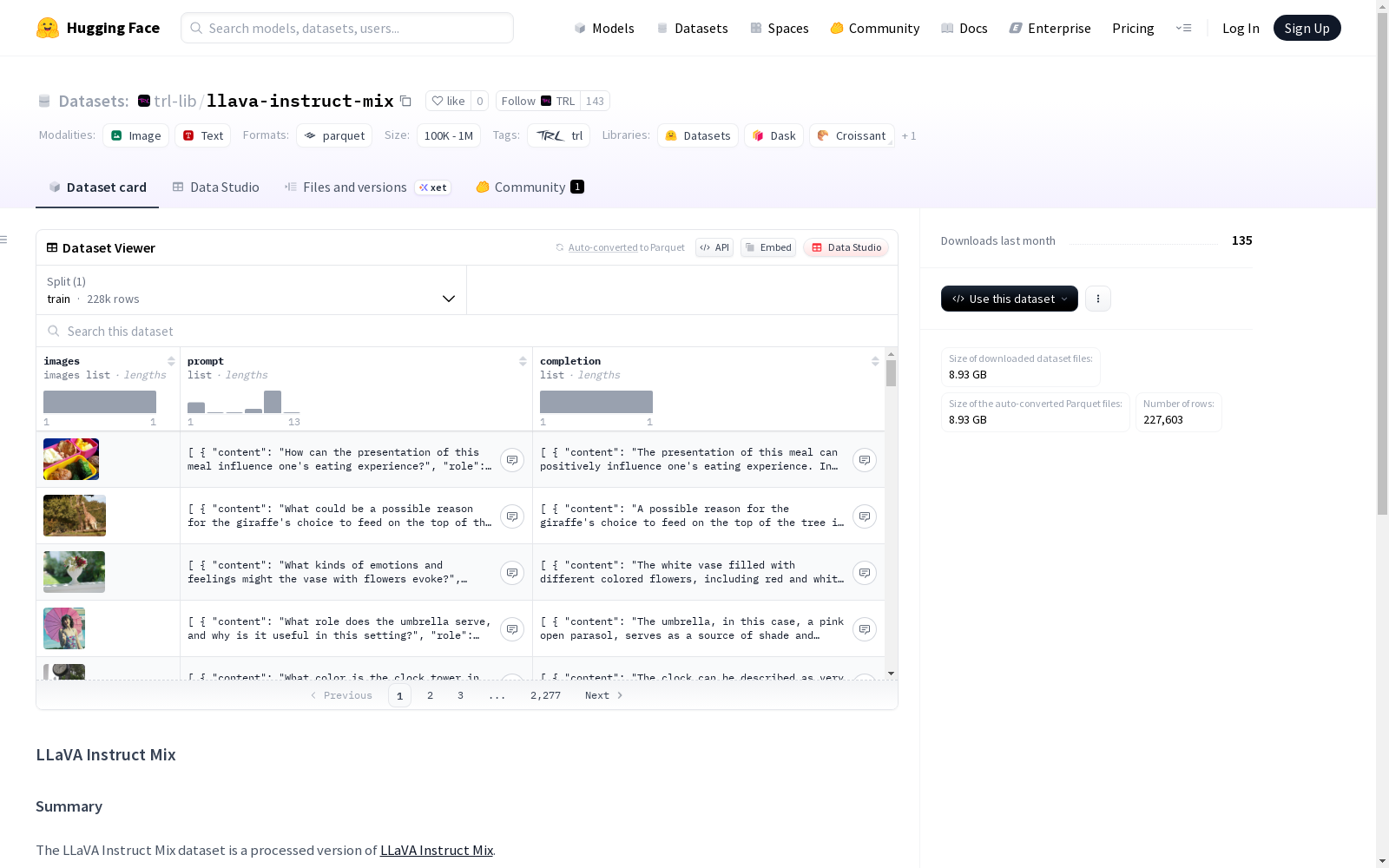Switch to the Dataset card tab
Screen dimensions: 1389x868
point(97,187)
